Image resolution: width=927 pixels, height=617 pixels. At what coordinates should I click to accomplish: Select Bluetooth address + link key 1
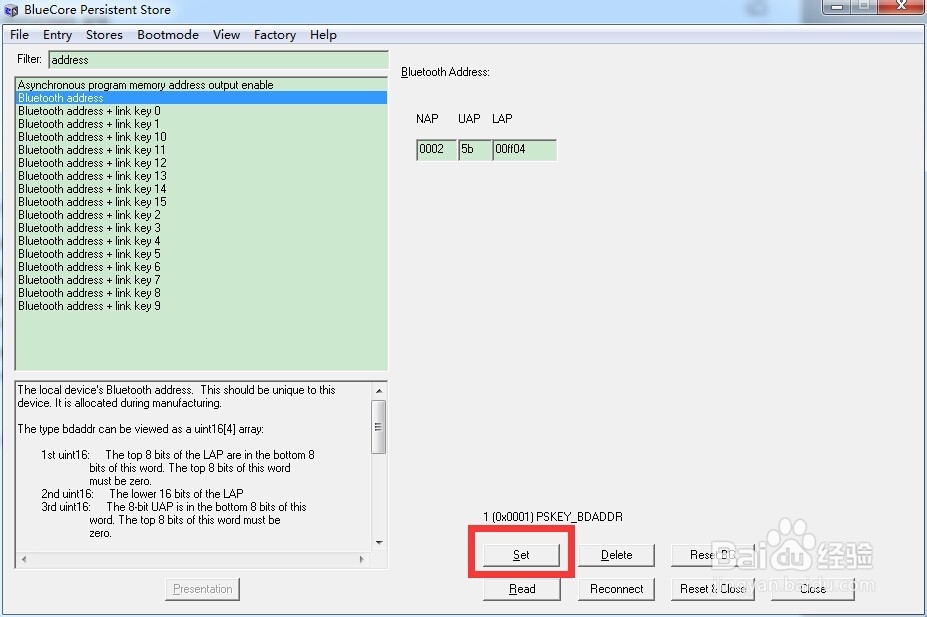[x=201, y=124]
